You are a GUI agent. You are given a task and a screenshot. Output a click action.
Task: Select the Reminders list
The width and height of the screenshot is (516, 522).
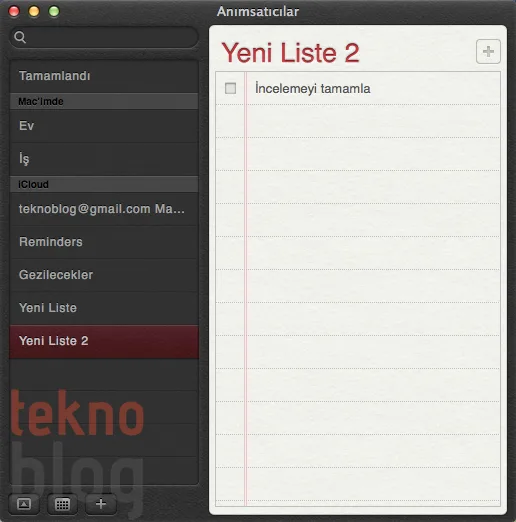104,242
